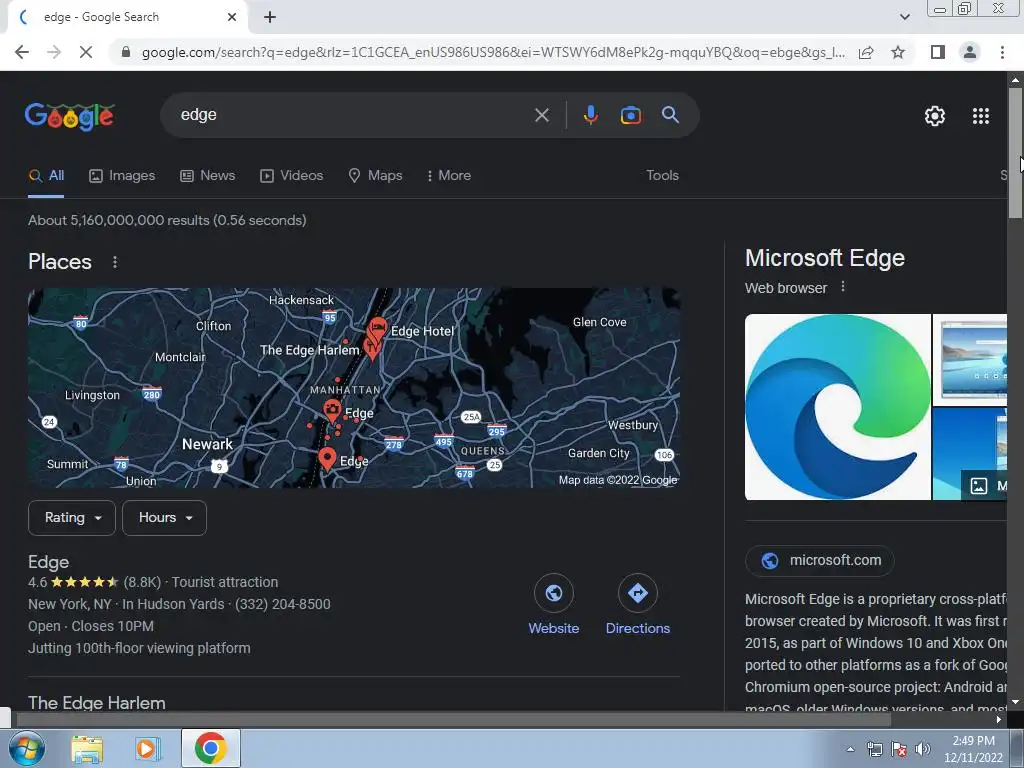Switch to Videos results
The height and width of the screenshot is (768, 1024).
click(292, 176)
